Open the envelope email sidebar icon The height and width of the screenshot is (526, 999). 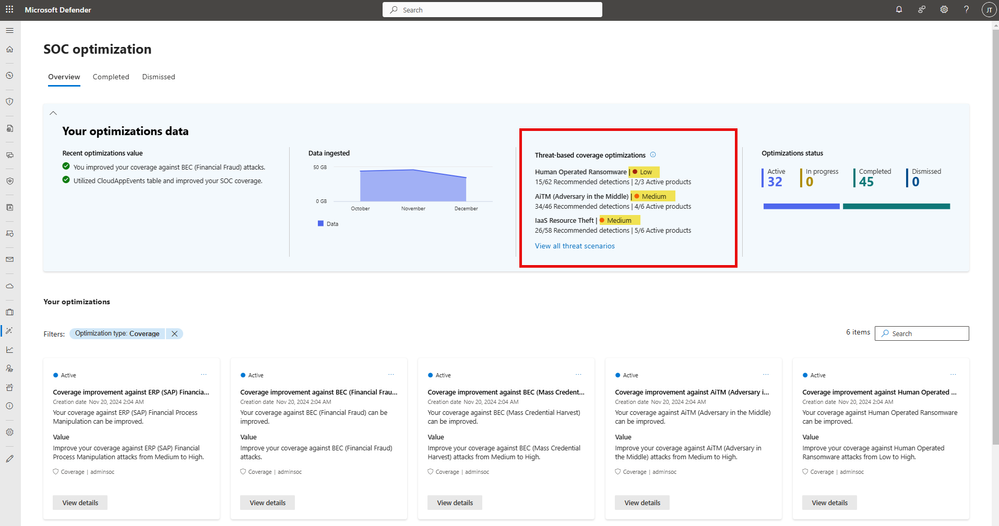click(x=10, y=259)
